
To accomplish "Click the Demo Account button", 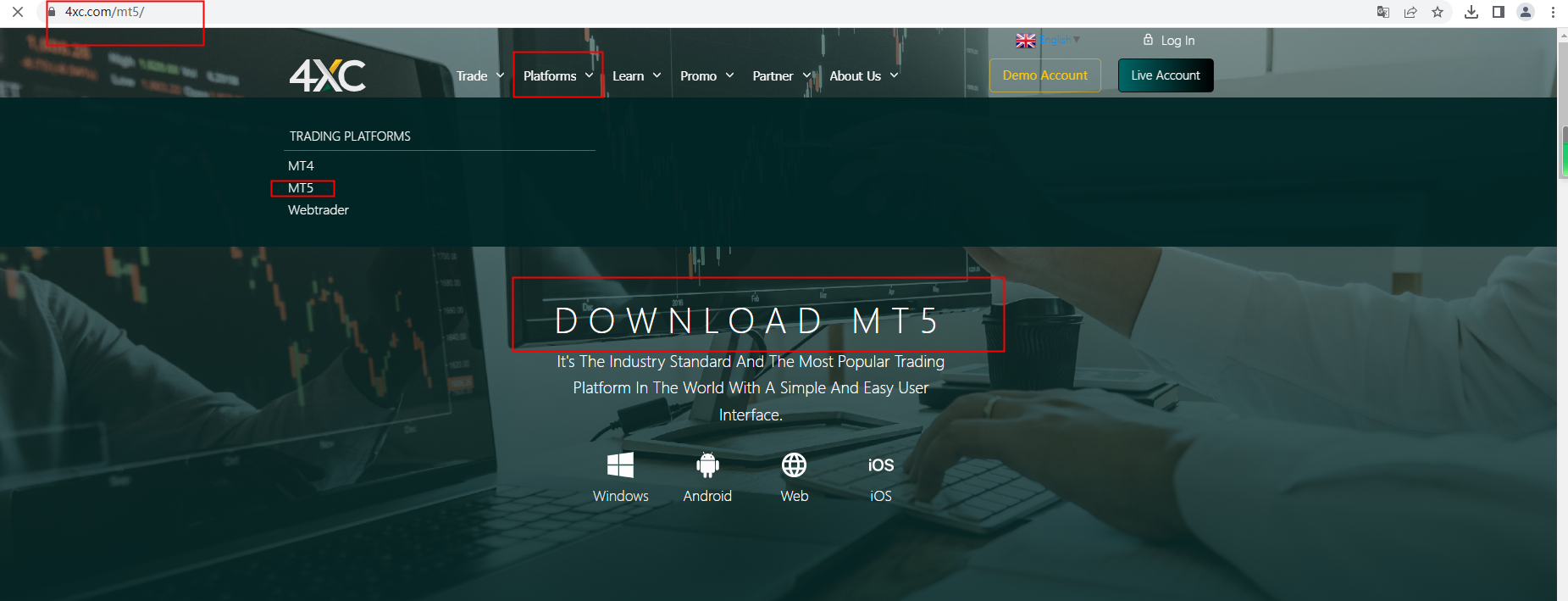I will 1045,75.
